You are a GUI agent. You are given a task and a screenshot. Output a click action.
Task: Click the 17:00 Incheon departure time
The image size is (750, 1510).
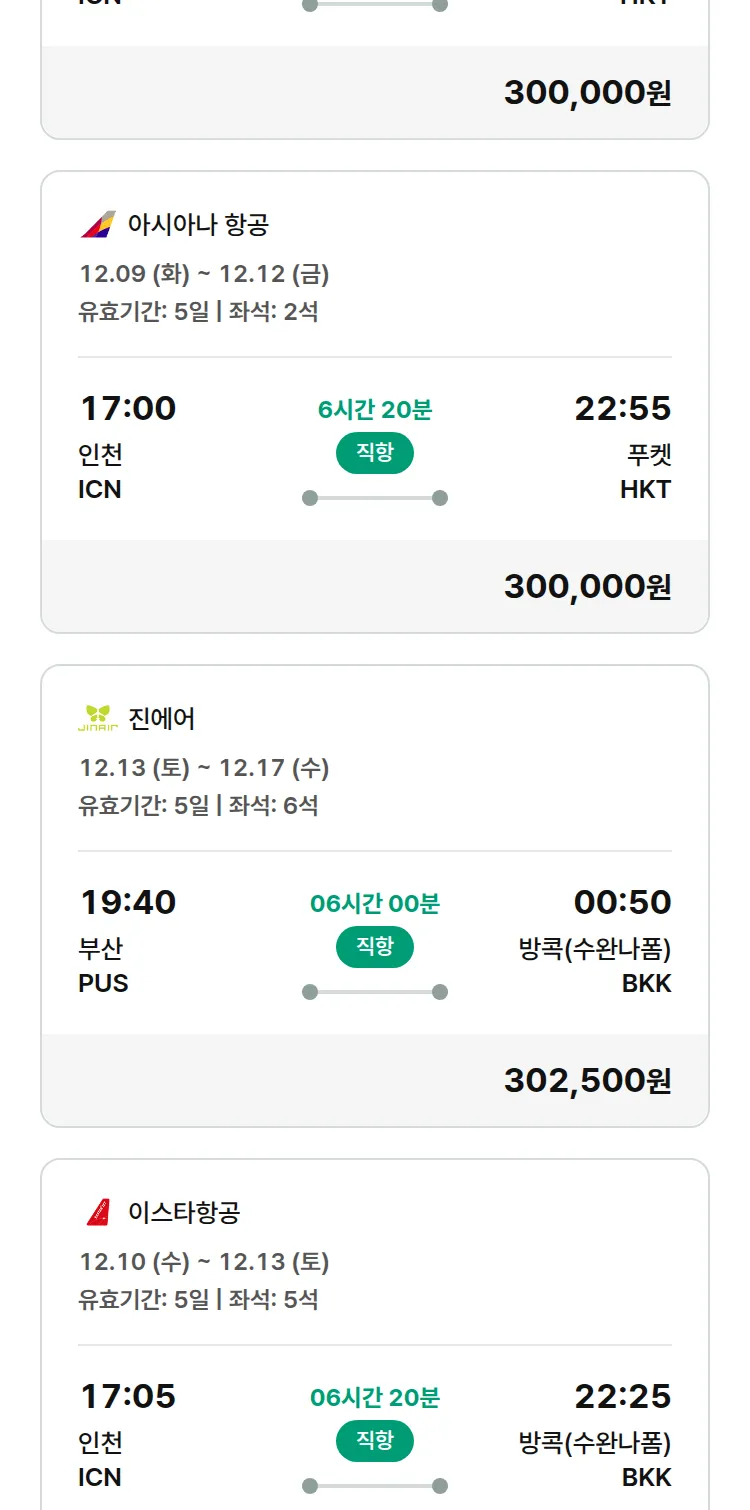tap(128, 408)
